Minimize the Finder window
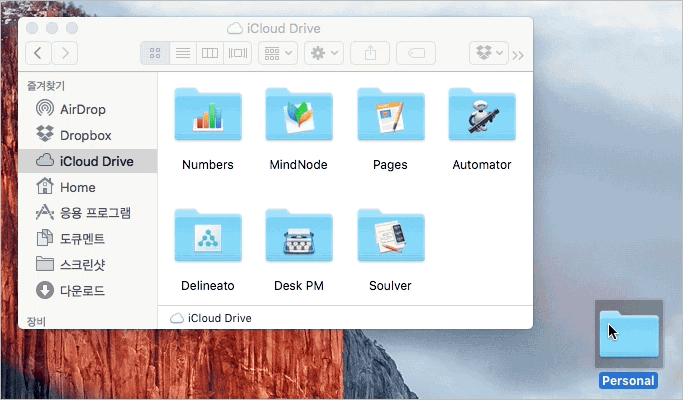Image resolution: width=683 pixels, height=400 pixels. coord(52,28)
